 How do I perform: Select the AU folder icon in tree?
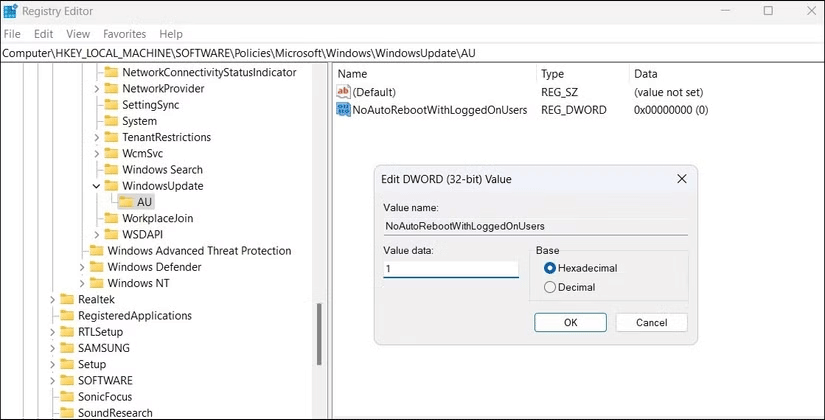(126, 202)
